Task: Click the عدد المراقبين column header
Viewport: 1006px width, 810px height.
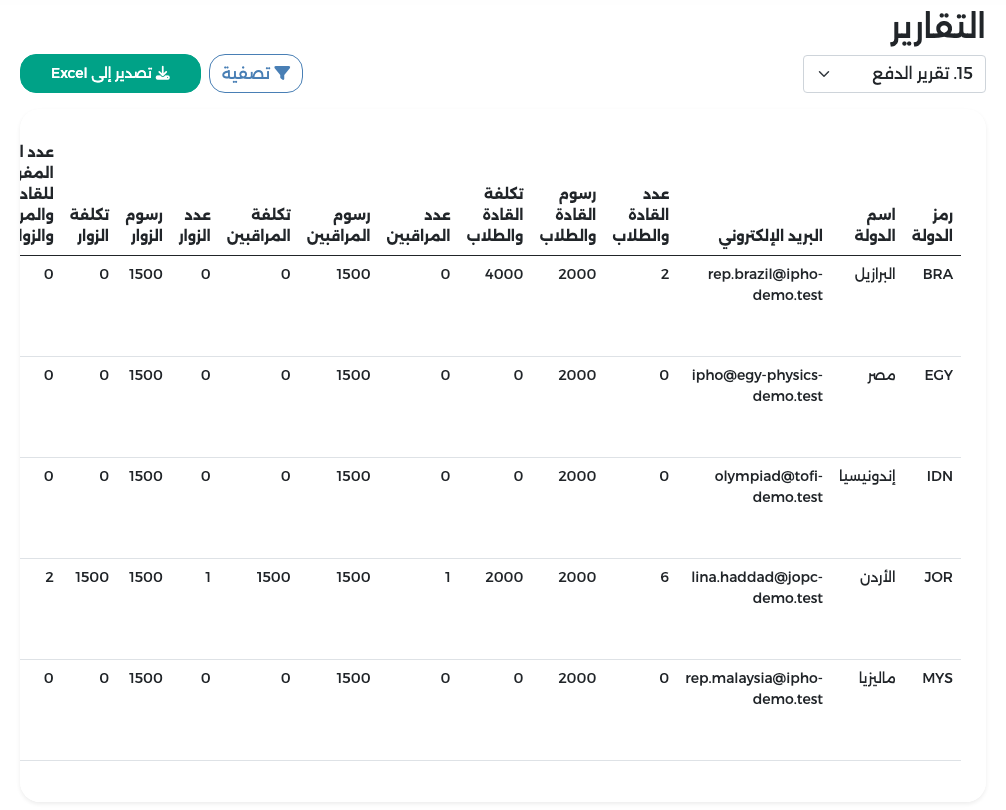Action: (418, 225)
